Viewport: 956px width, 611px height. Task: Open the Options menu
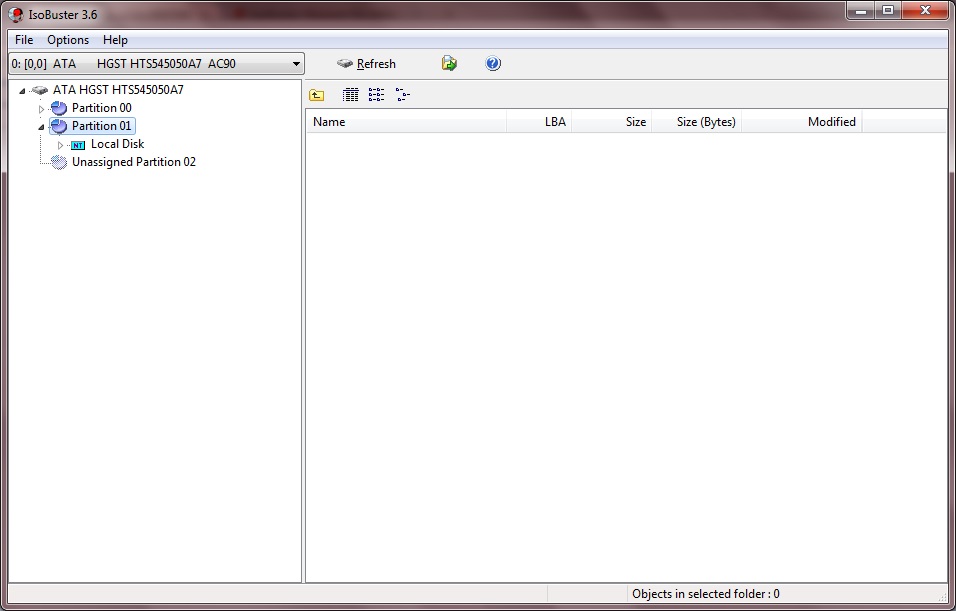tap(67, 40)
